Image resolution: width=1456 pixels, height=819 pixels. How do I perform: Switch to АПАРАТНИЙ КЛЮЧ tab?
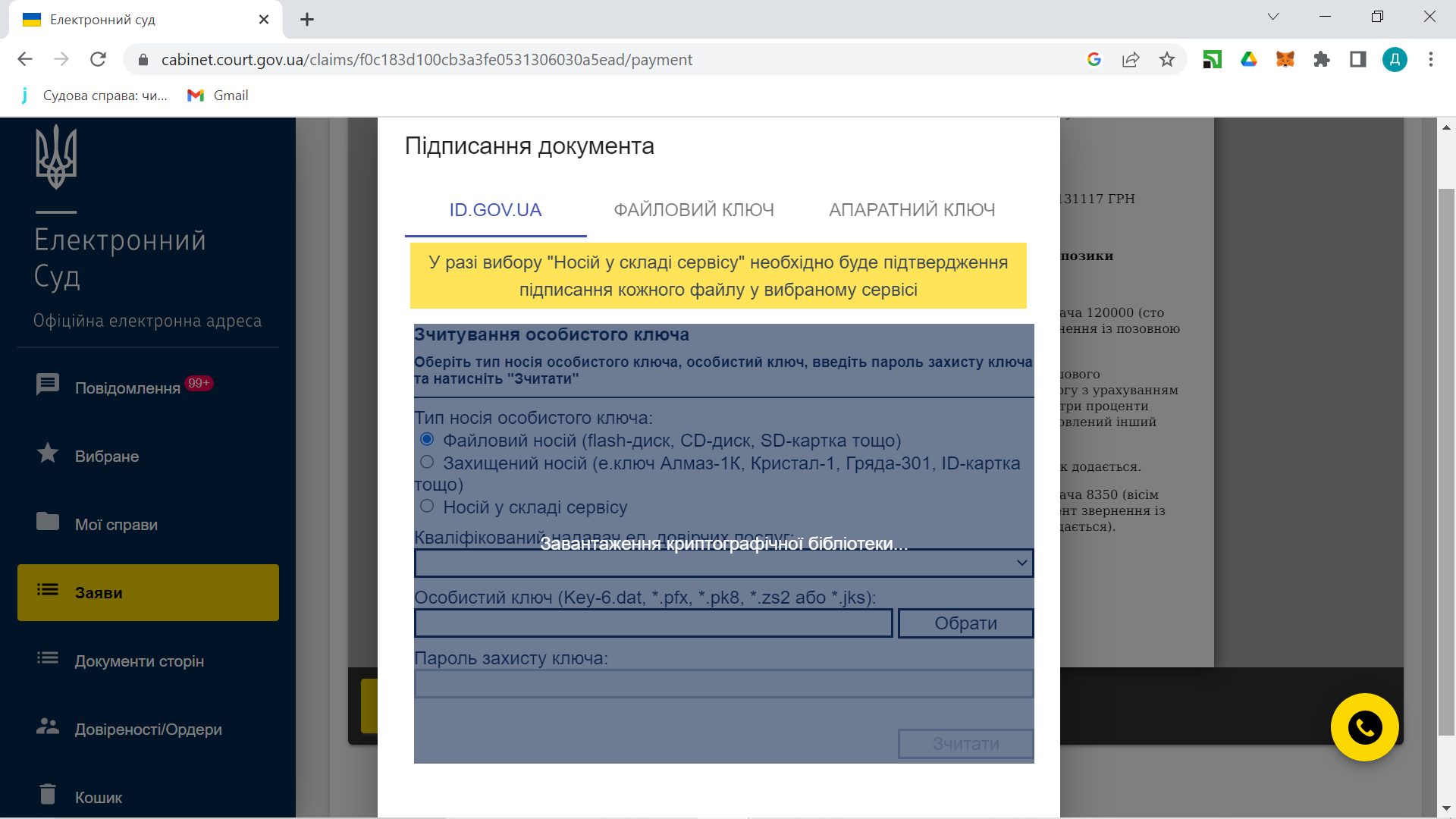[912, 210]
